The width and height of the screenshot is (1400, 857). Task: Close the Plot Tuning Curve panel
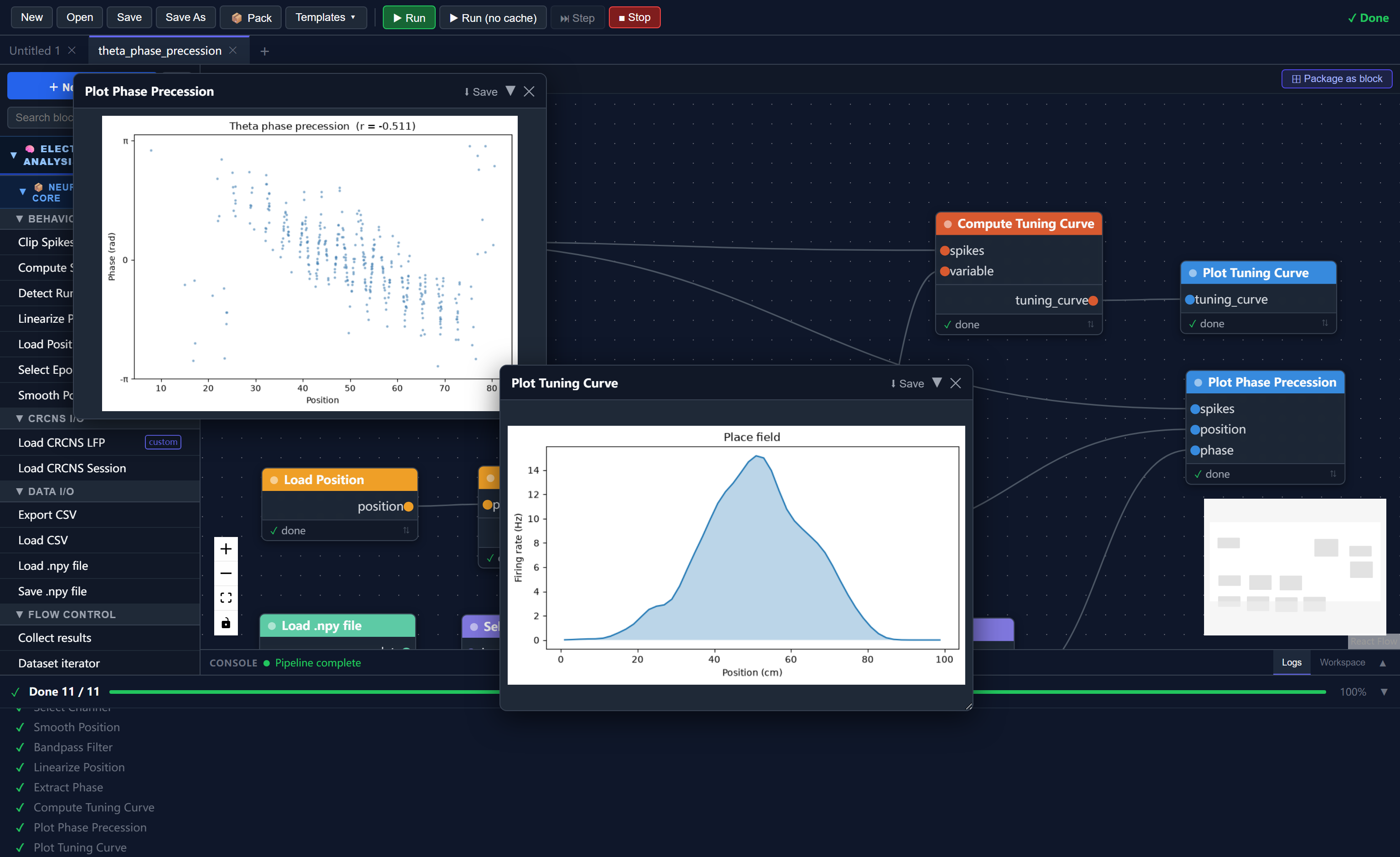point(956,384)
